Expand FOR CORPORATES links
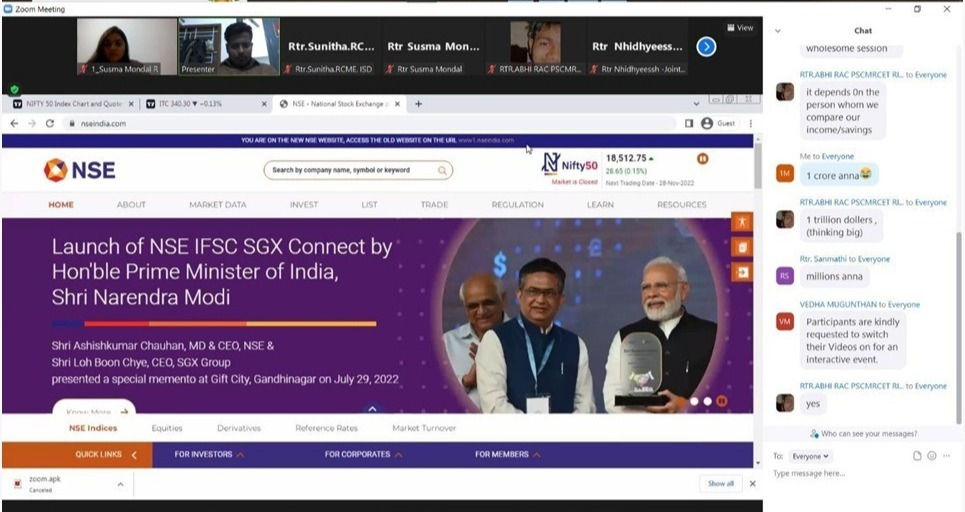Viewport: 965px width, 512px height. (x=364, y=455)
